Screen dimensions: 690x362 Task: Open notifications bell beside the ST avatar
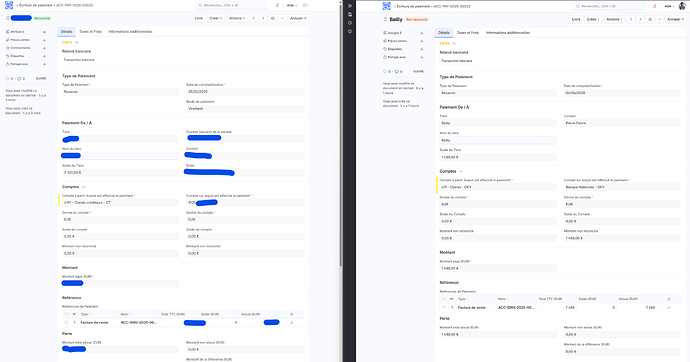coord(277,5)
